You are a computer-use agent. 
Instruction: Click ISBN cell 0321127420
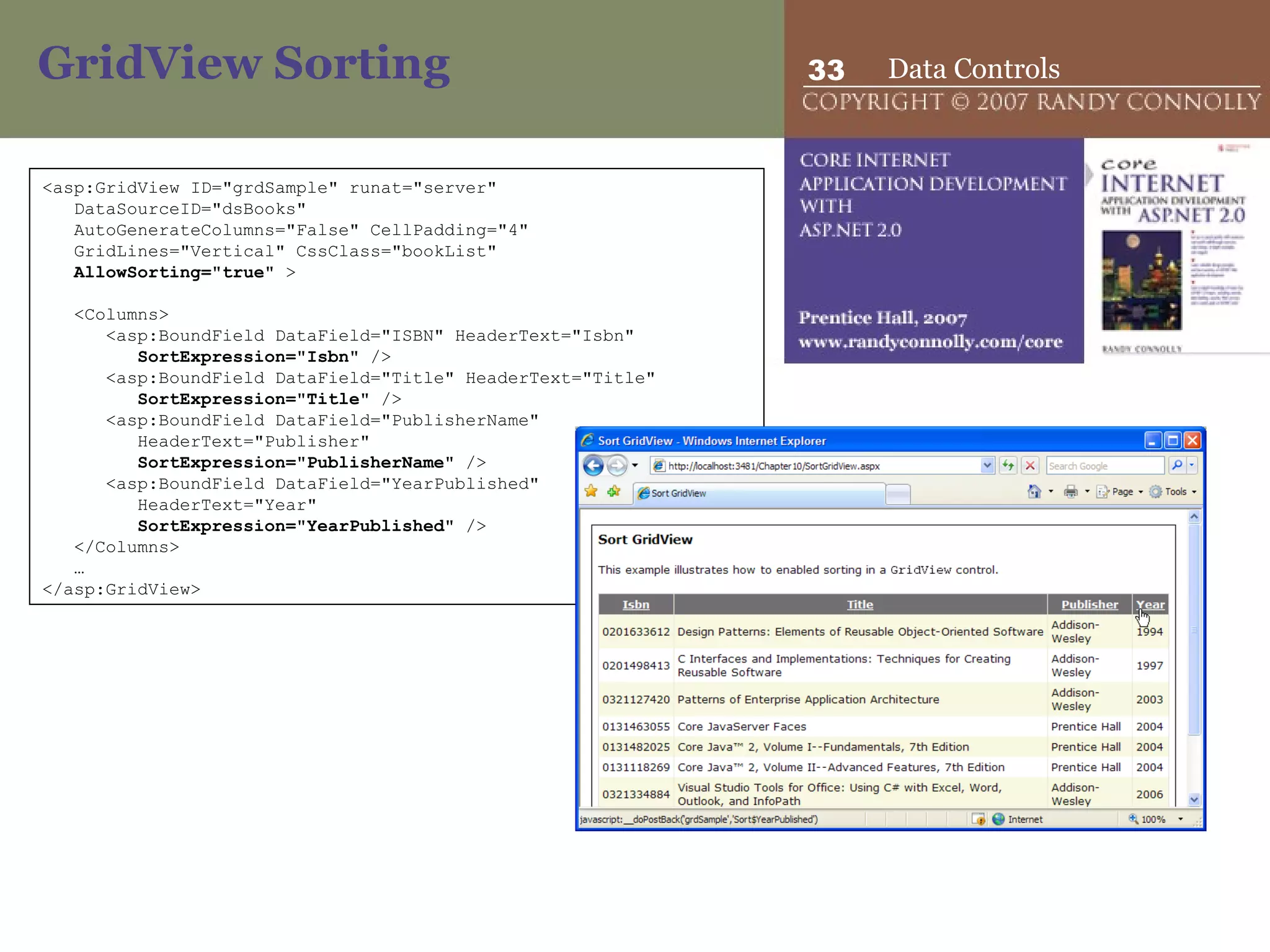(x=636, y=699)
